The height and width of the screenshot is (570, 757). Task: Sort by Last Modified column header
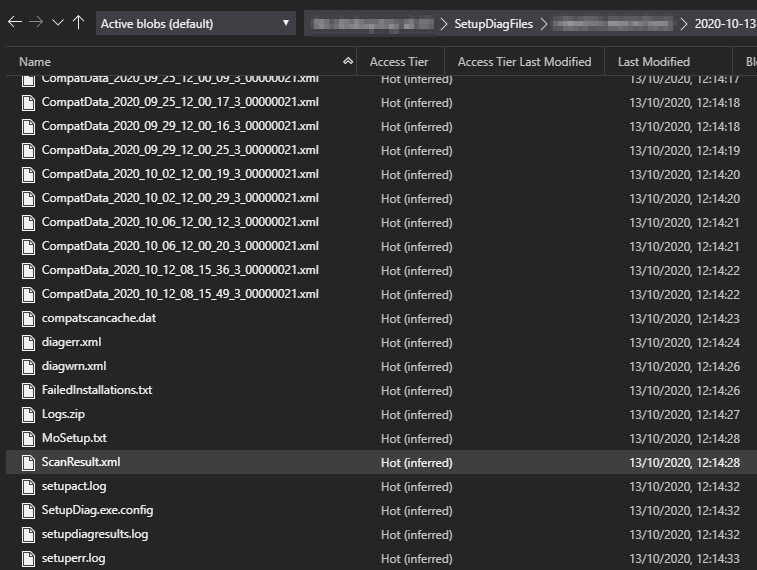click(x=653, y=62)
